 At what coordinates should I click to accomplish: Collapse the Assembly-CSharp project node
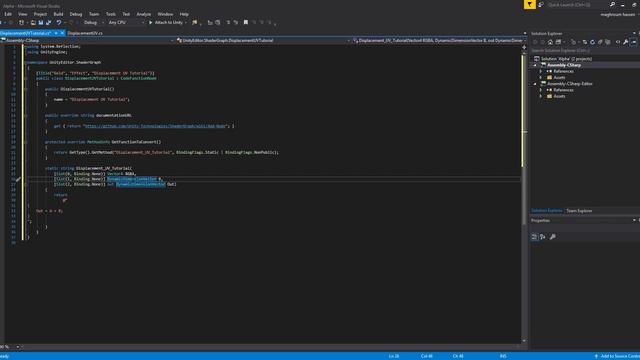point(535,65)
